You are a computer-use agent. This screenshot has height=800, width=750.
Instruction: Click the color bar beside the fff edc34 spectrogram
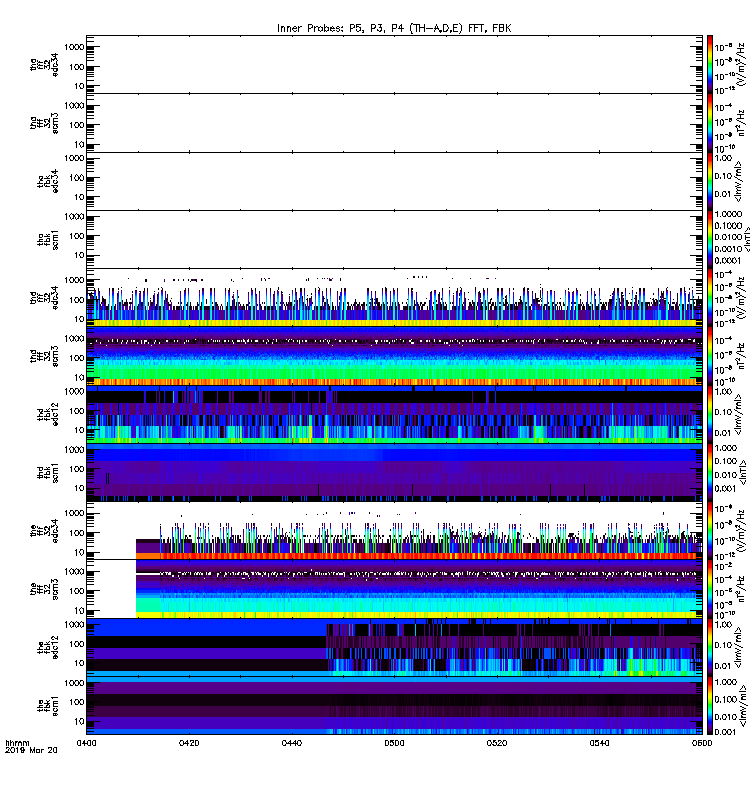(710, 531)
